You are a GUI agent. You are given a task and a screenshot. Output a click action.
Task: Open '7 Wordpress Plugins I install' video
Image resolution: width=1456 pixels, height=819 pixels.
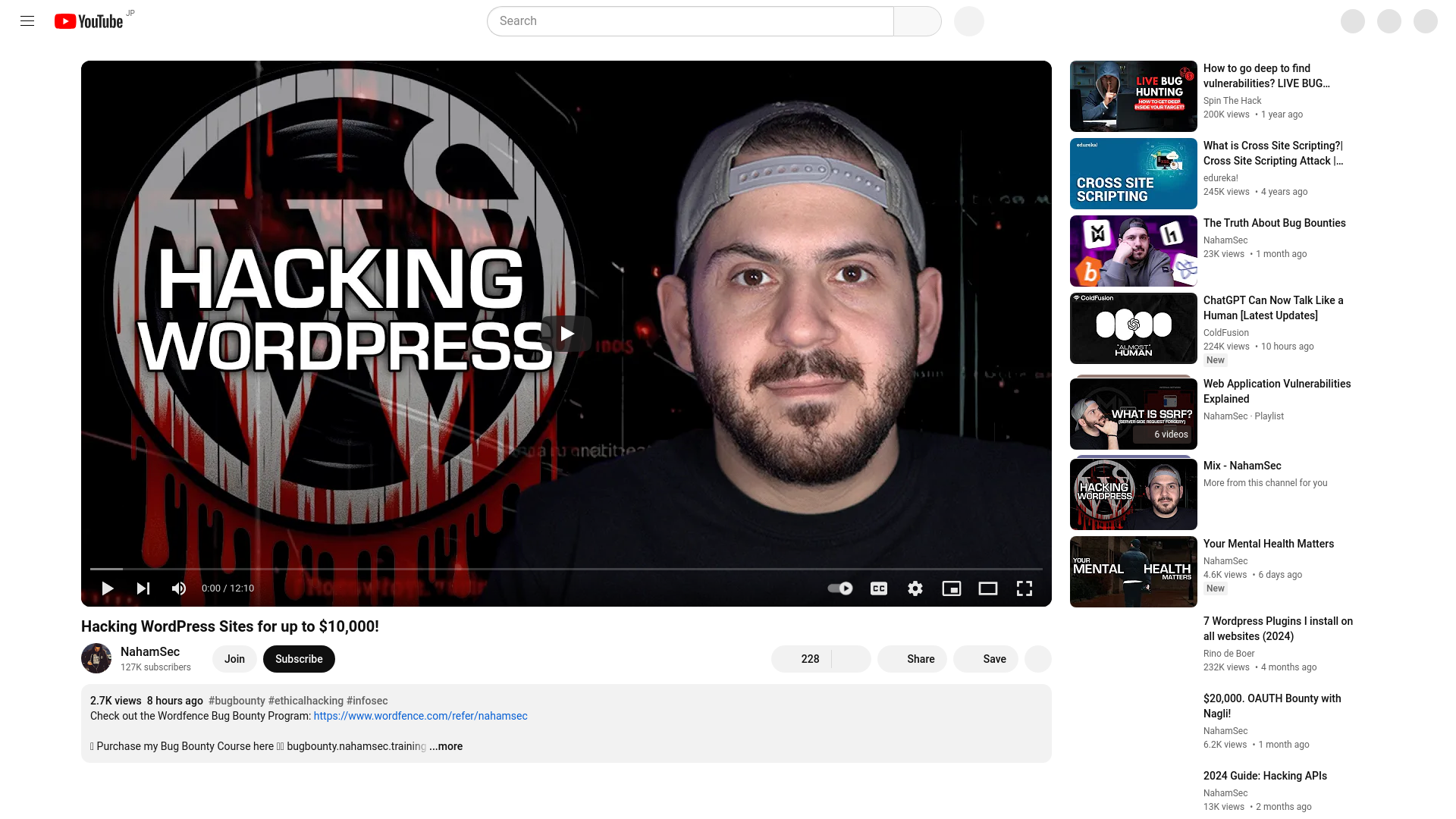[x=1278, y=629]
